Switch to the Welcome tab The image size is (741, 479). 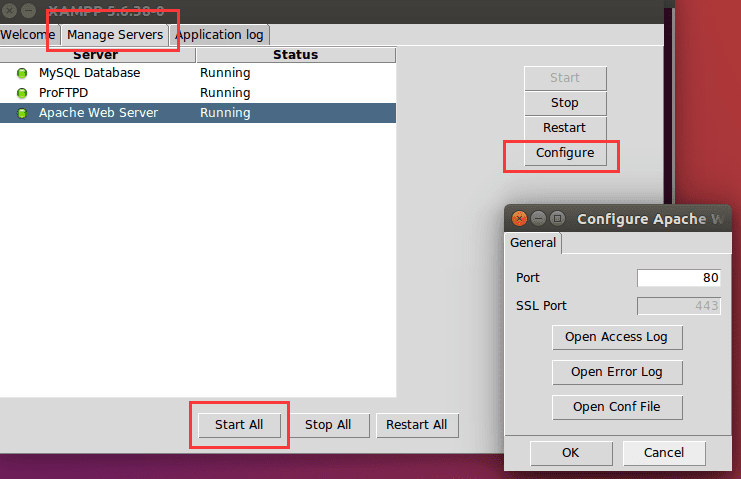(28, 35)
